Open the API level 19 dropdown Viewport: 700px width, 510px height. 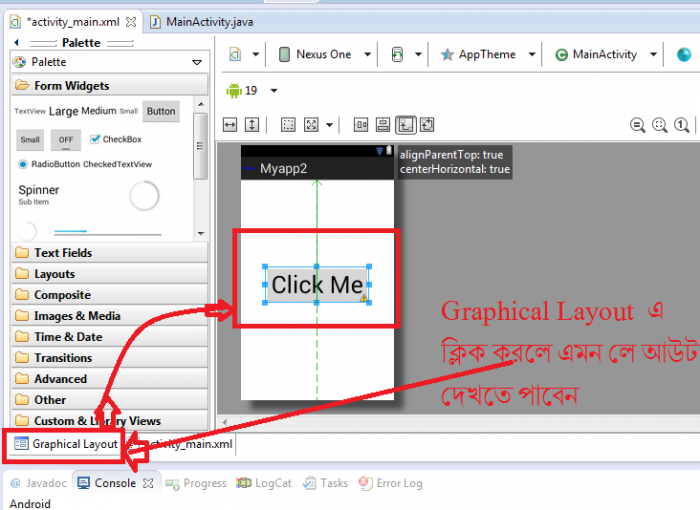coord(274,91)
